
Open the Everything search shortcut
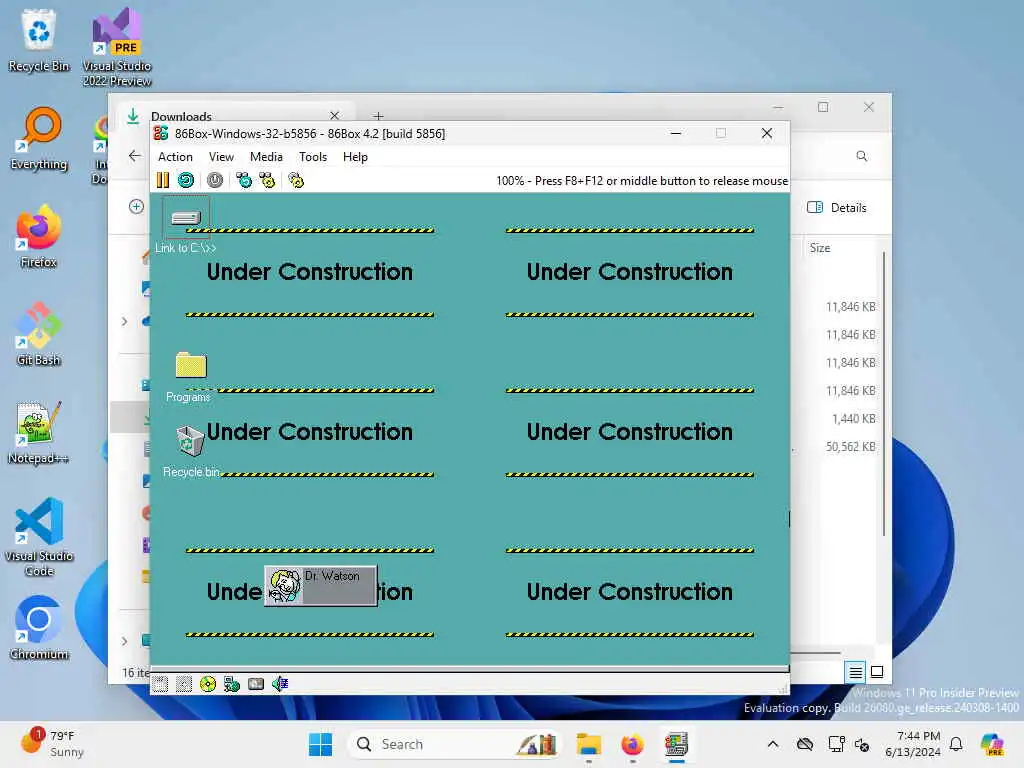[x=39, y=139]
